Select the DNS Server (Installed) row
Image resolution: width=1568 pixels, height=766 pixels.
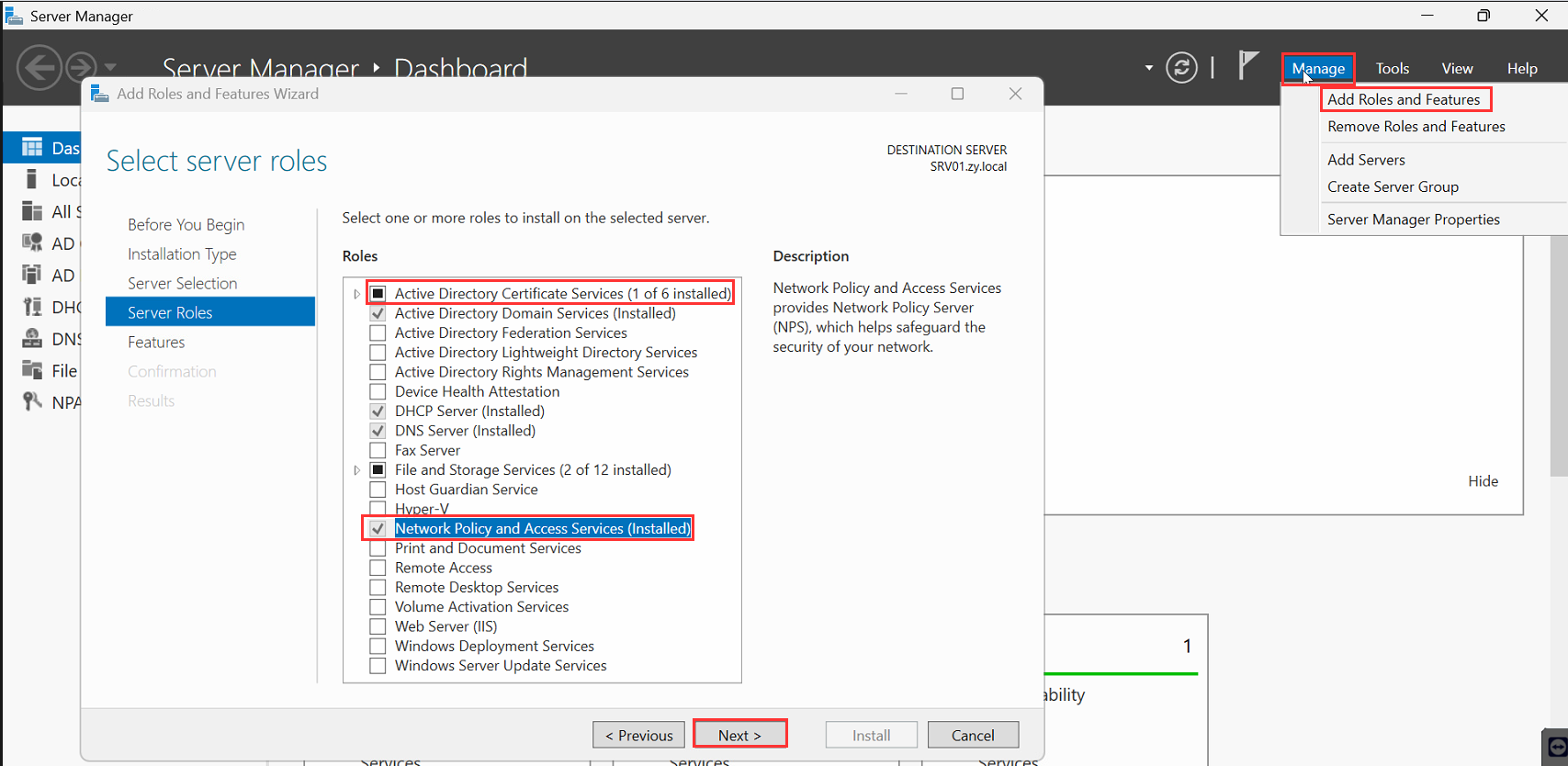[x=465, y=431]
